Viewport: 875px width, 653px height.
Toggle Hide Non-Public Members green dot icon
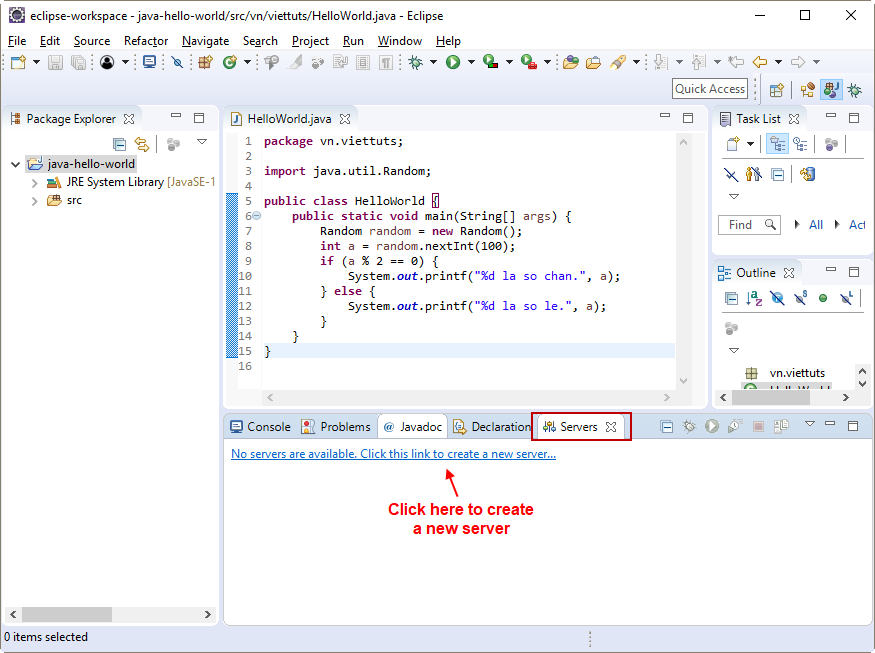(x=823, y=298)
